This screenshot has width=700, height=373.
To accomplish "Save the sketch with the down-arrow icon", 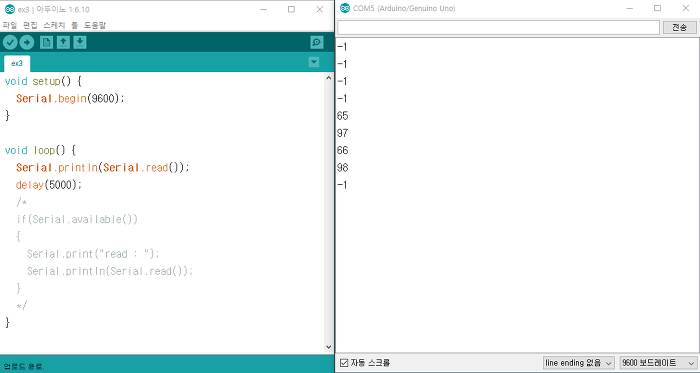I will pos(80,42).
